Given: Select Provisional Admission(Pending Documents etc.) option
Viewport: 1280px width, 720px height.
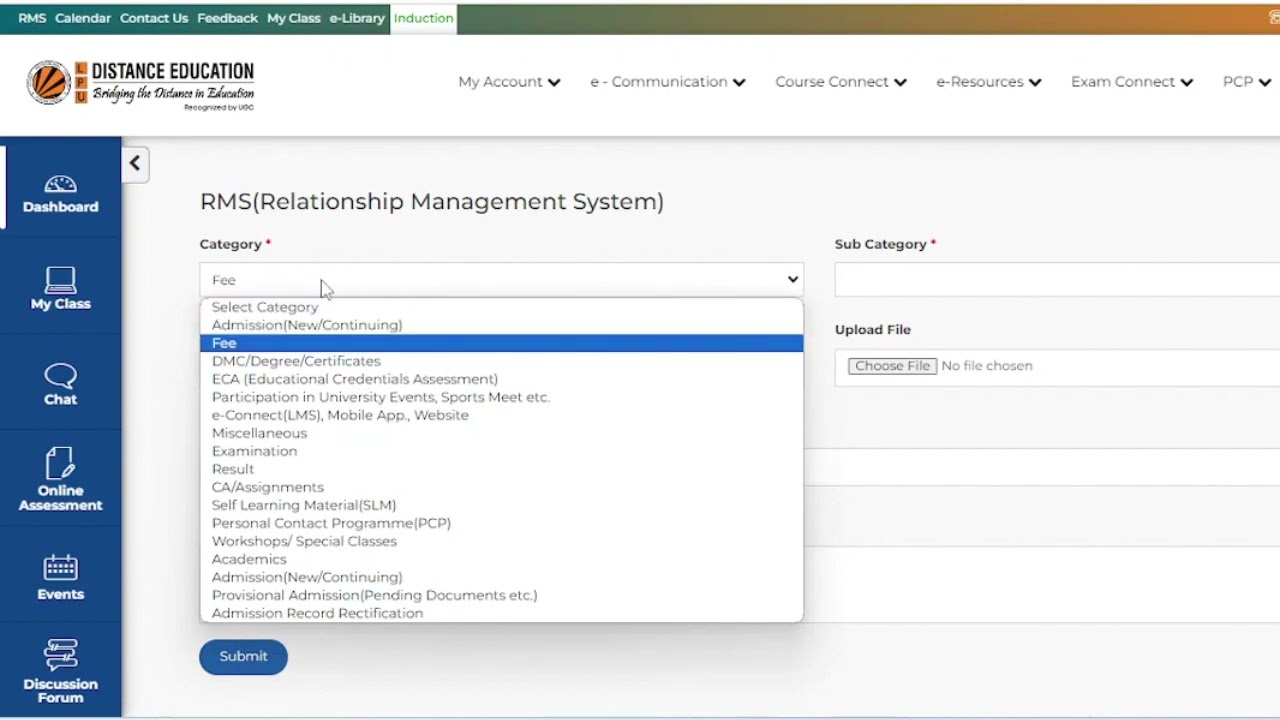Looking at the screenshot, I should click(x=501, y=595).
